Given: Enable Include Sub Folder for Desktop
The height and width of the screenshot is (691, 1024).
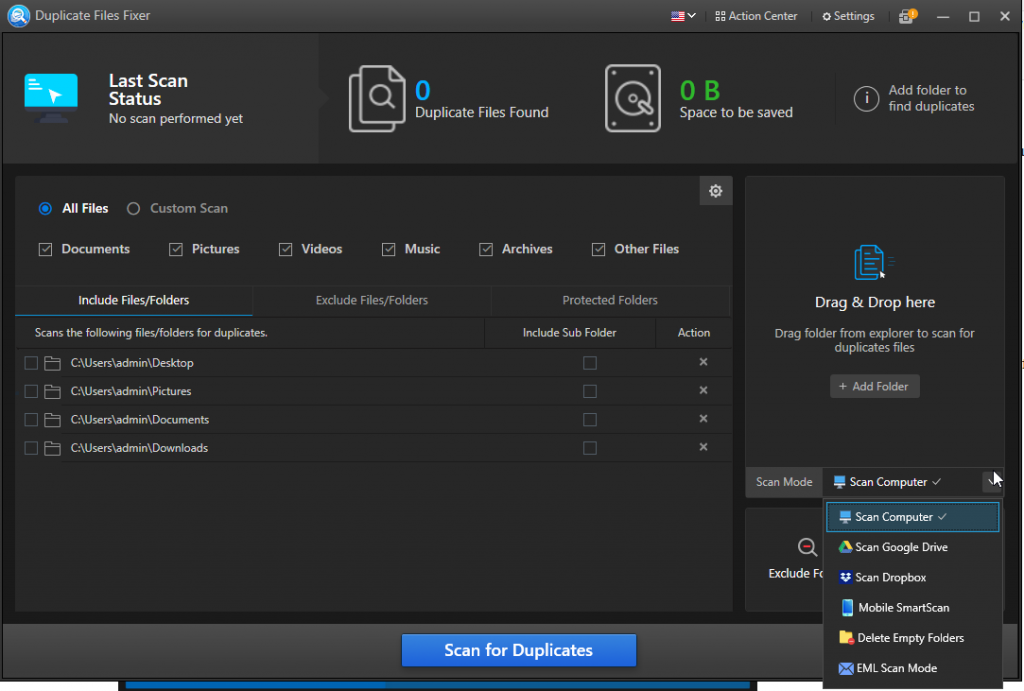Looking at the screenshot, I should pos(590,363).
